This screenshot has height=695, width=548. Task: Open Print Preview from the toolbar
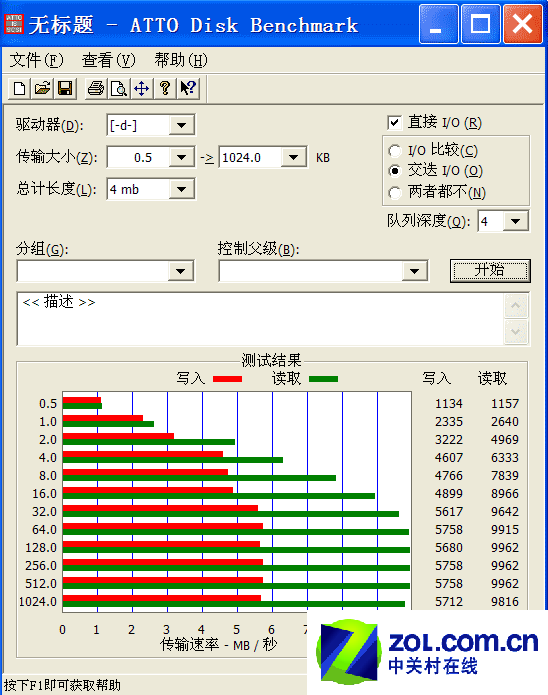(x=119, y=88)
